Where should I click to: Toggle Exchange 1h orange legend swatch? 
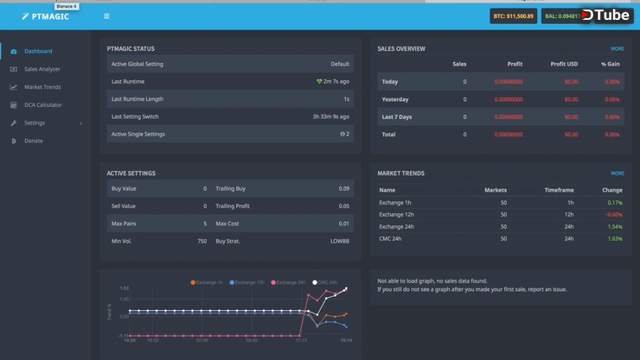[193, 282]
